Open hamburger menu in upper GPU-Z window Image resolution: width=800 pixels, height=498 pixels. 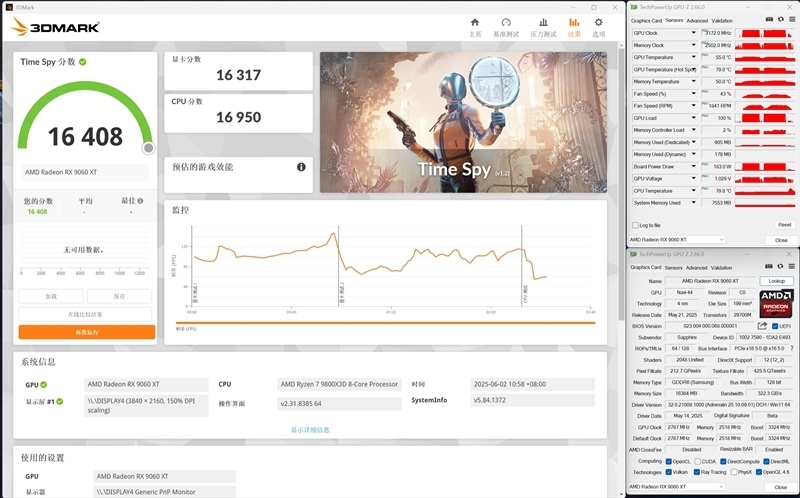click(x=792, y=19)
